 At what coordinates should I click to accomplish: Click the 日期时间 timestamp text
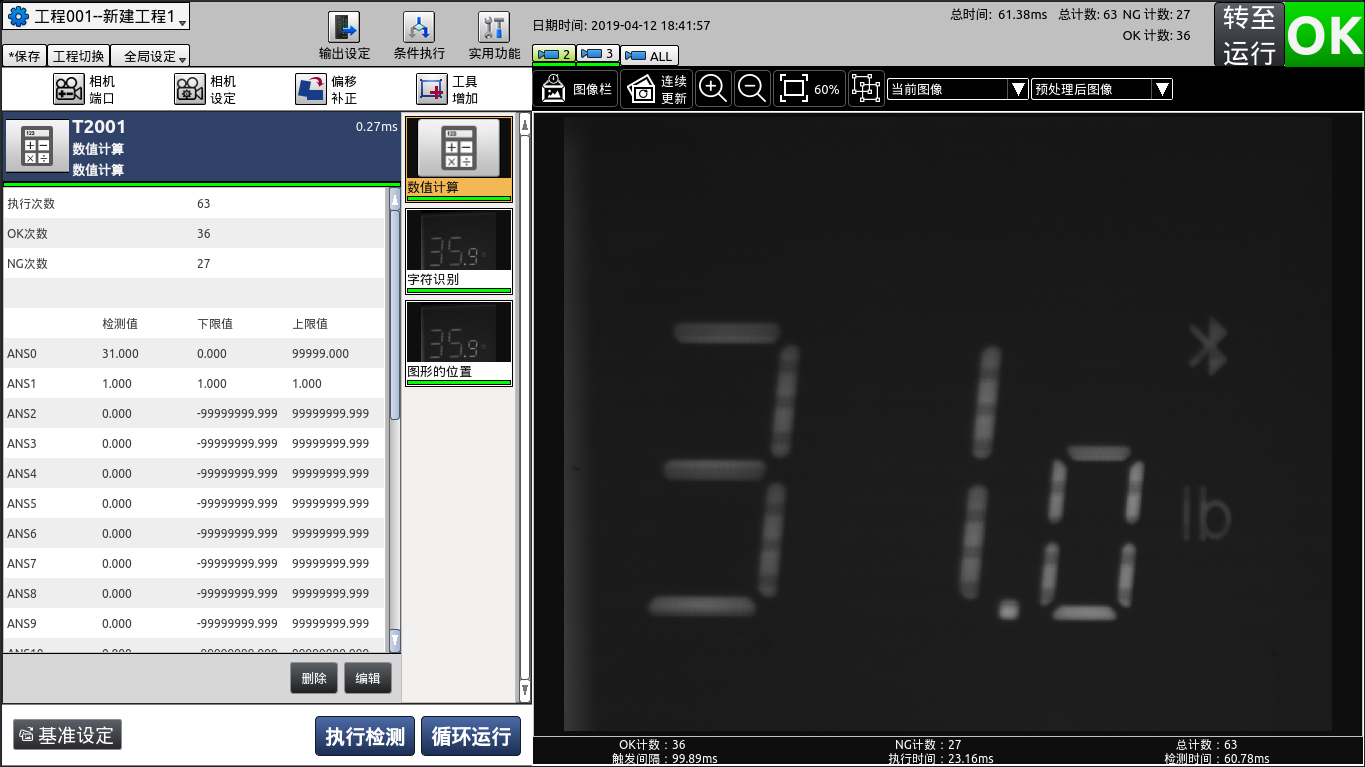coord(621,25)
